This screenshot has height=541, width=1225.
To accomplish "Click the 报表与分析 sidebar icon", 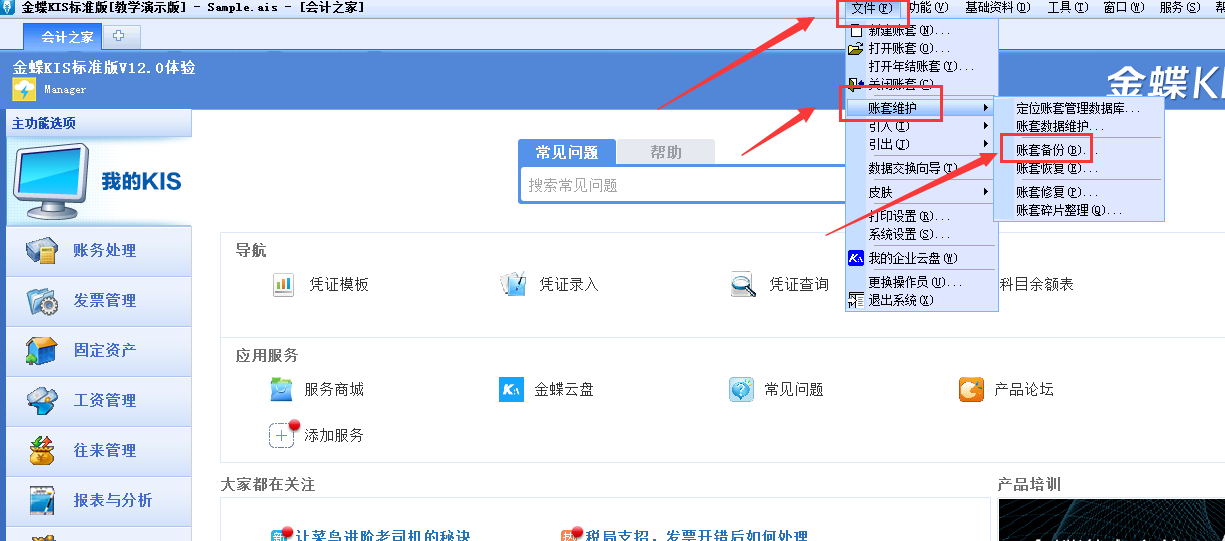I will (42, 501).
